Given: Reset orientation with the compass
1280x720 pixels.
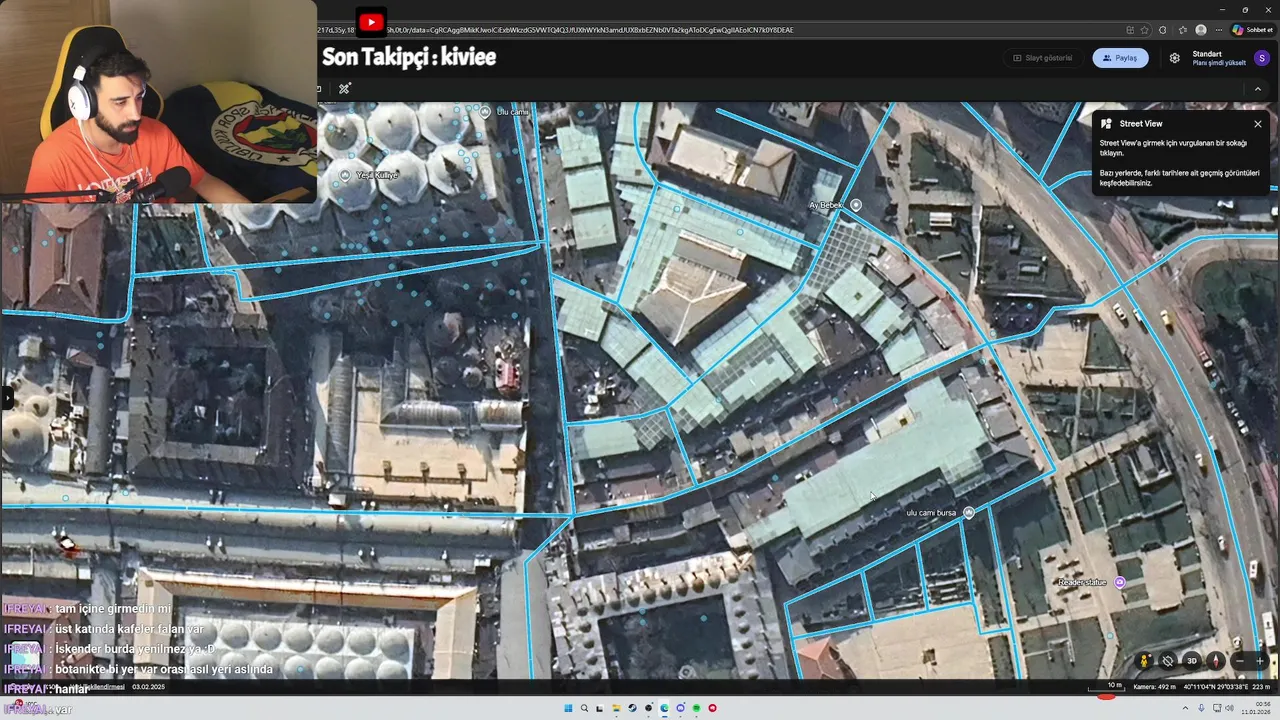Looking at the screenshot, I should pos(1215,661).
